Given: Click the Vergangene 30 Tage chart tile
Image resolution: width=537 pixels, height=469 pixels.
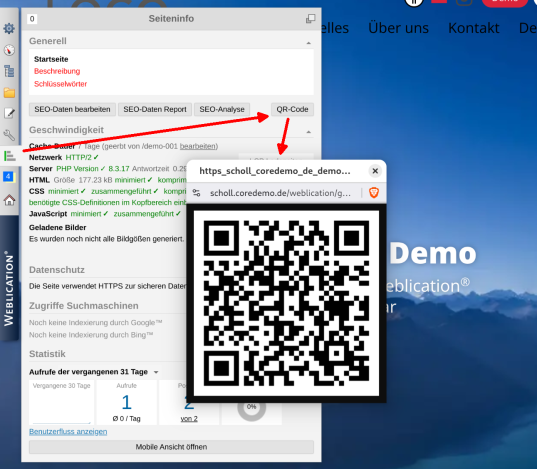Looking at the screenshot, I should (x=62, y=402).
